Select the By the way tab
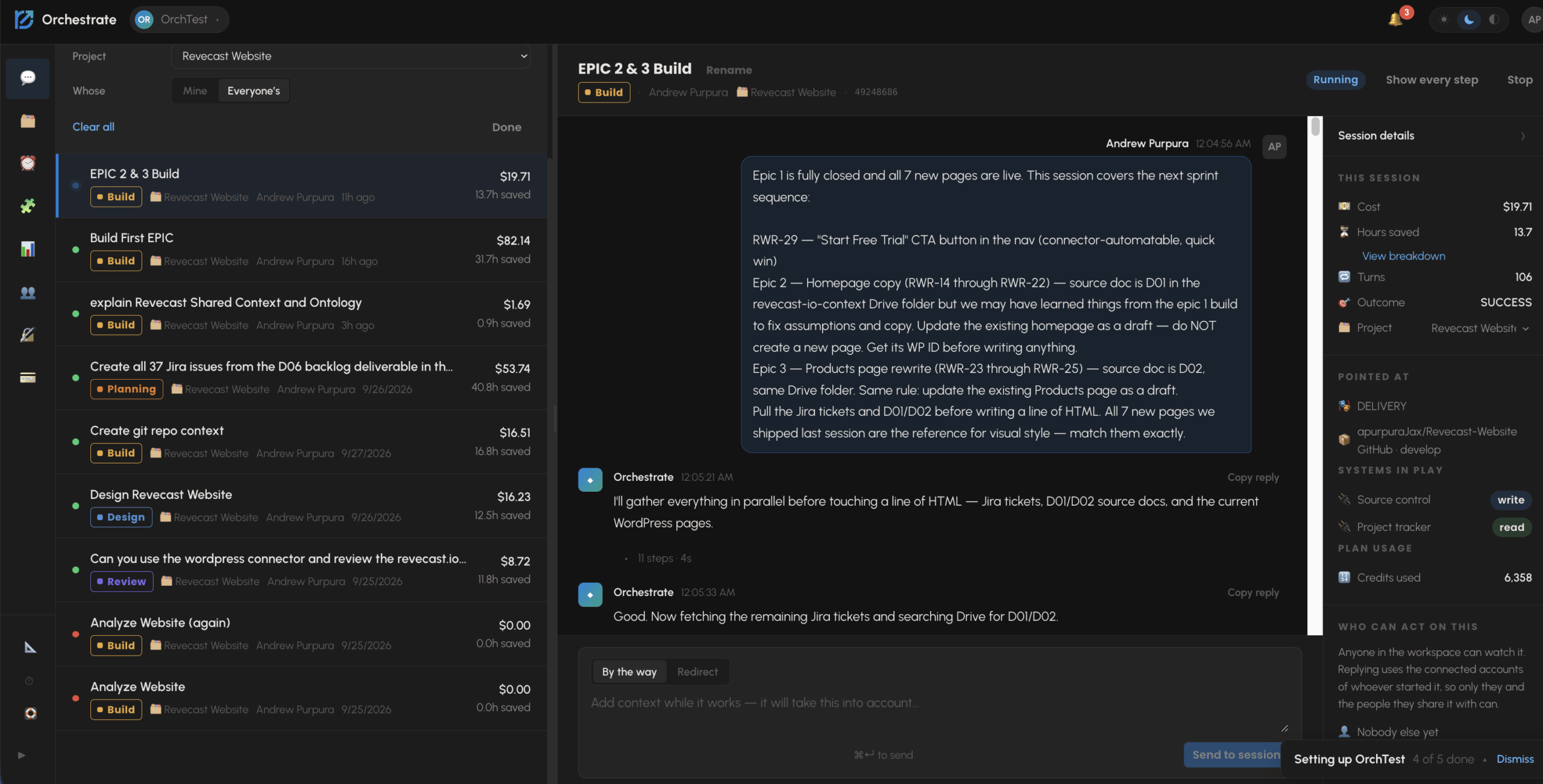Viewport: 1543px width, 784px height. pos(629,672)
